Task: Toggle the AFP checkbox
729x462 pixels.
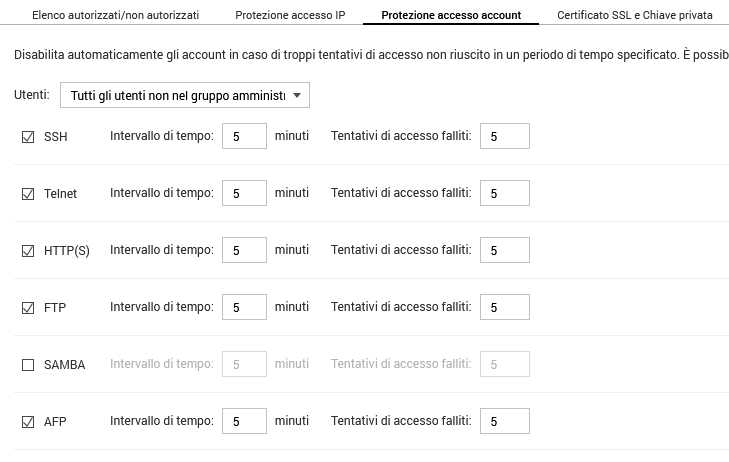Action: tap(28, 422)
